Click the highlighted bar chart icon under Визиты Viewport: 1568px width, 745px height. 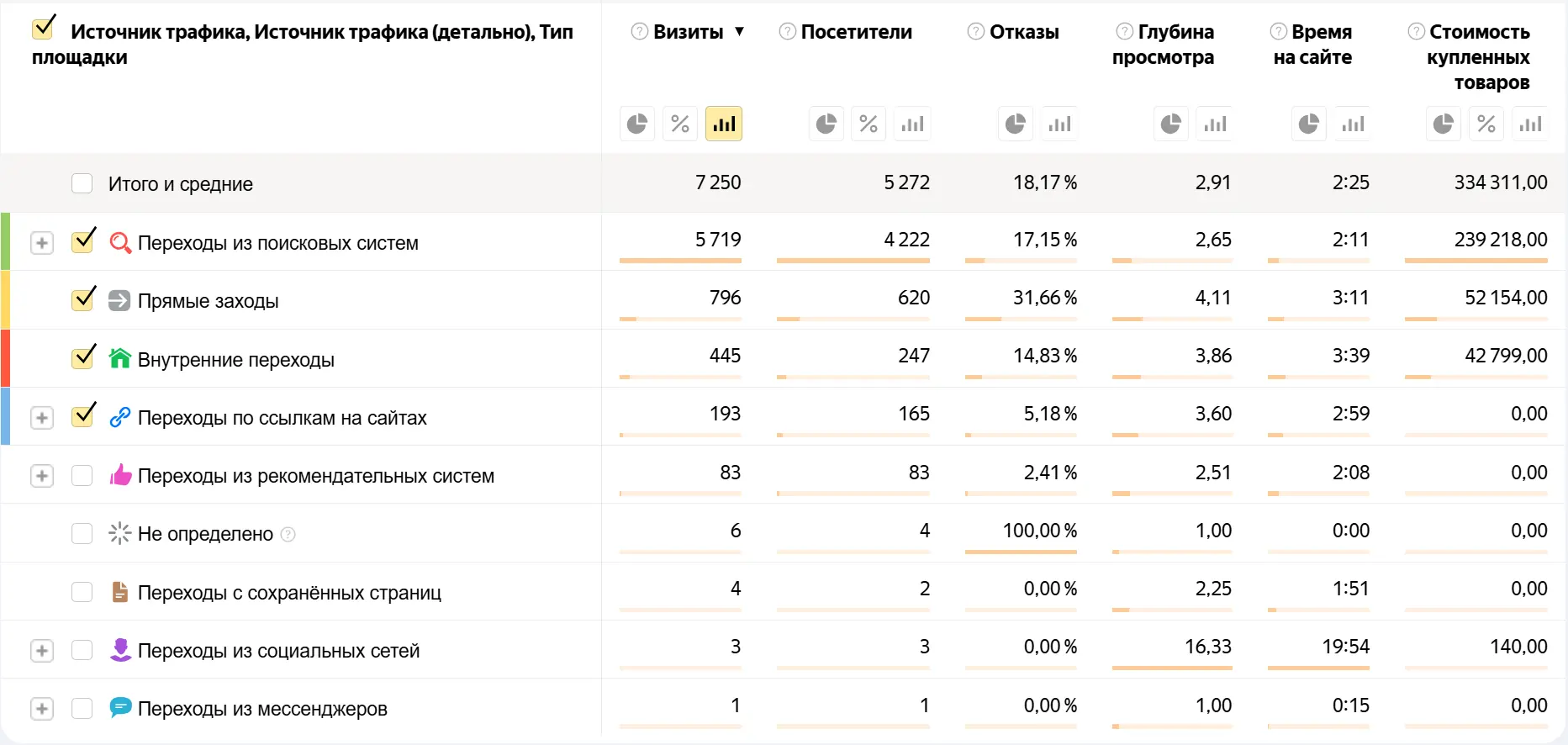[x=724, y=124]
